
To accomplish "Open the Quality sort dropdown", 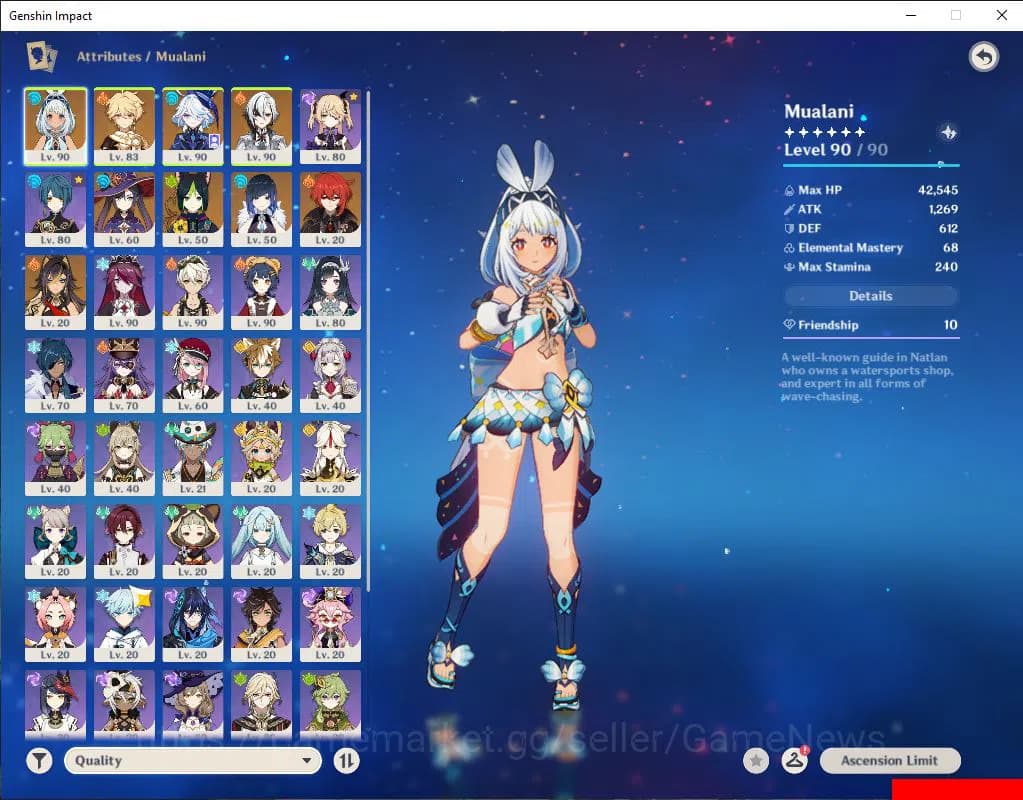I will (193, 760).
